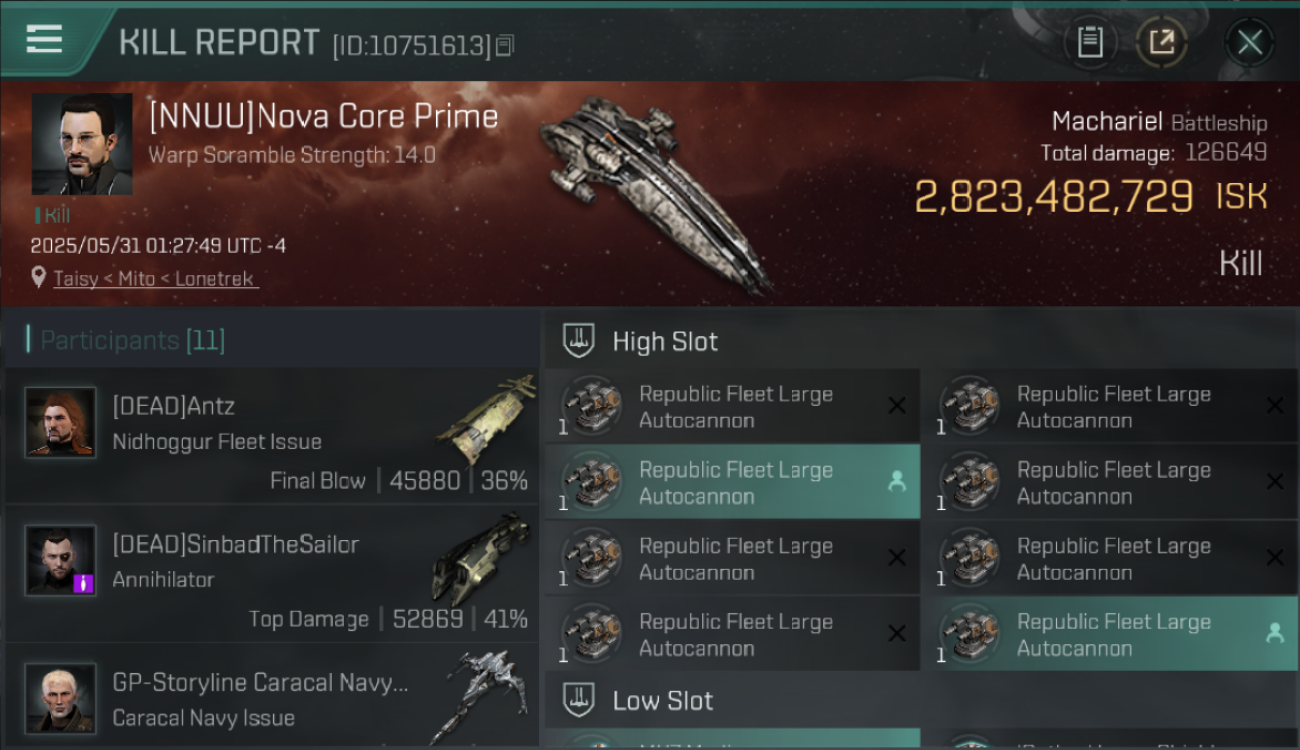Select the Participants [11] tab header

pos(132,341)
